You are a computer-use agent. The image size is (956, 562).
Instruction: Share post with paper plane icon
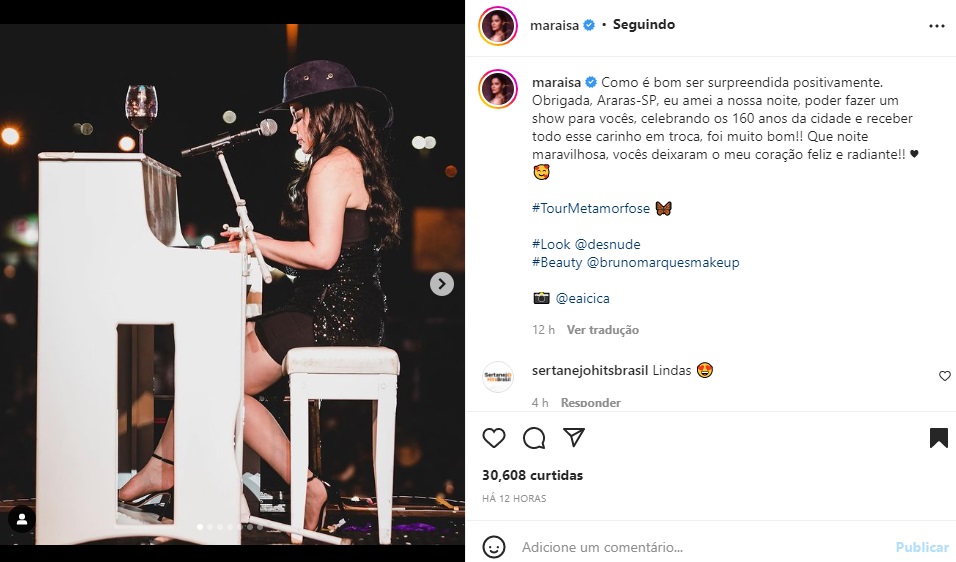[573, 438]
